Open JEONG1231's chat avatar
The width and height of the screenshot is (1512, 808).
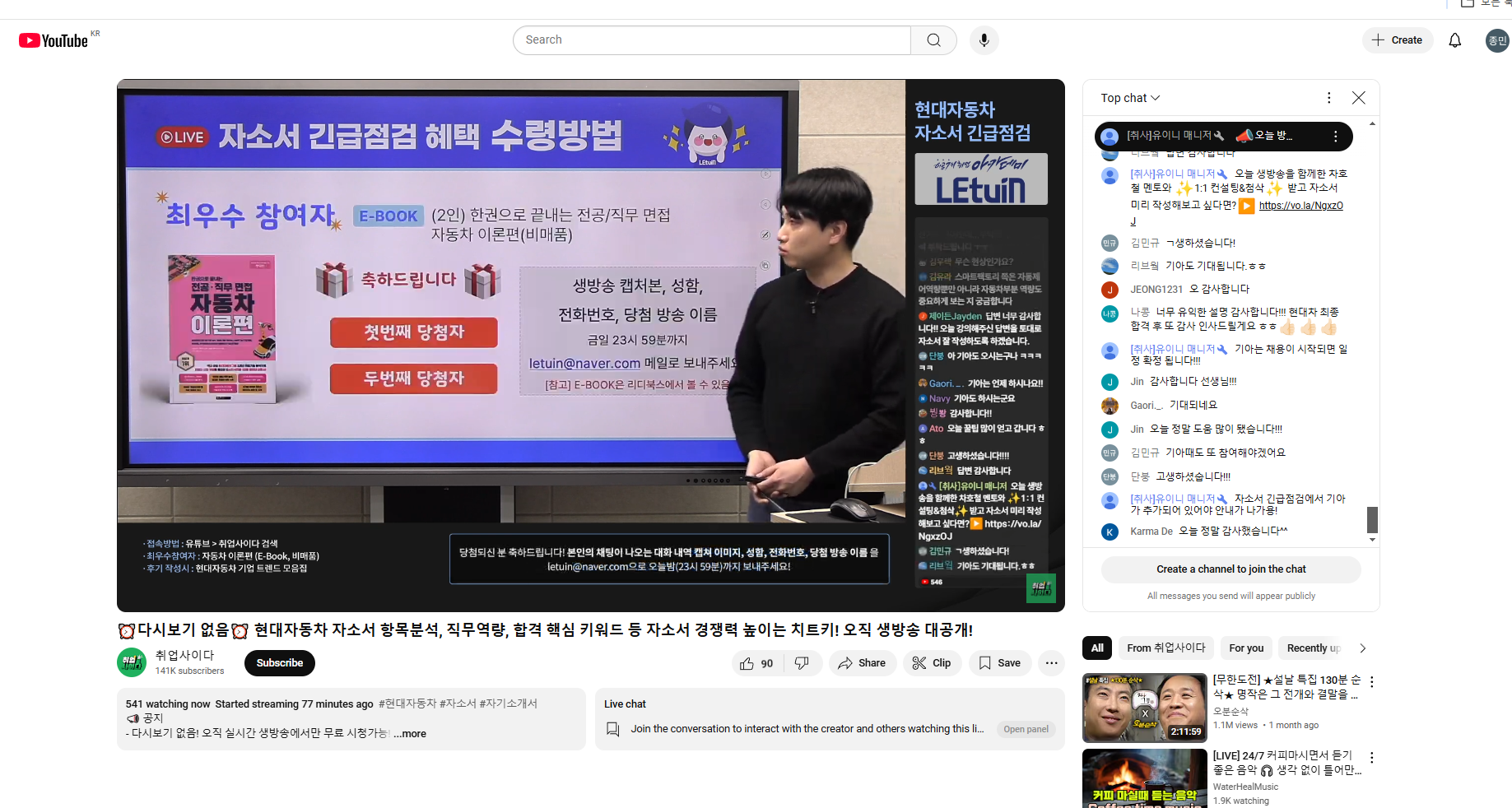click(x=1110, y=290)
